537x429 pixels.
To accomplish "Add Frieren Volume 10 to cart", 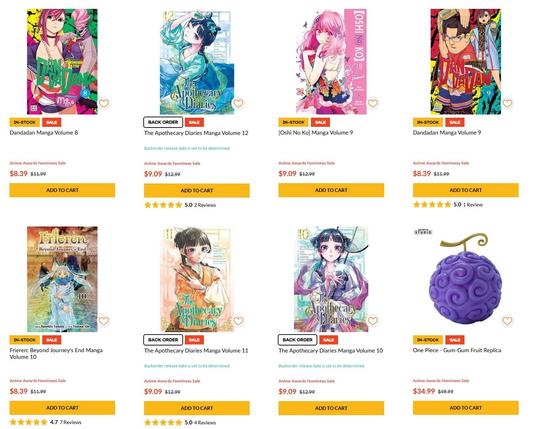I will [x=62, y=408].
